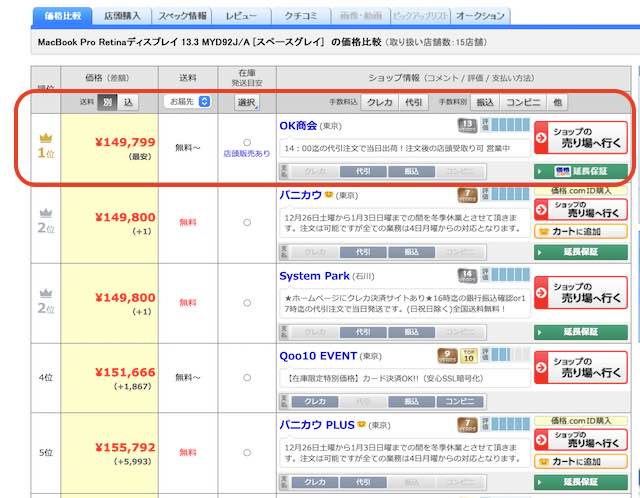
Task: Click the 13 years badge for OK商会
Action: [467, 125]
